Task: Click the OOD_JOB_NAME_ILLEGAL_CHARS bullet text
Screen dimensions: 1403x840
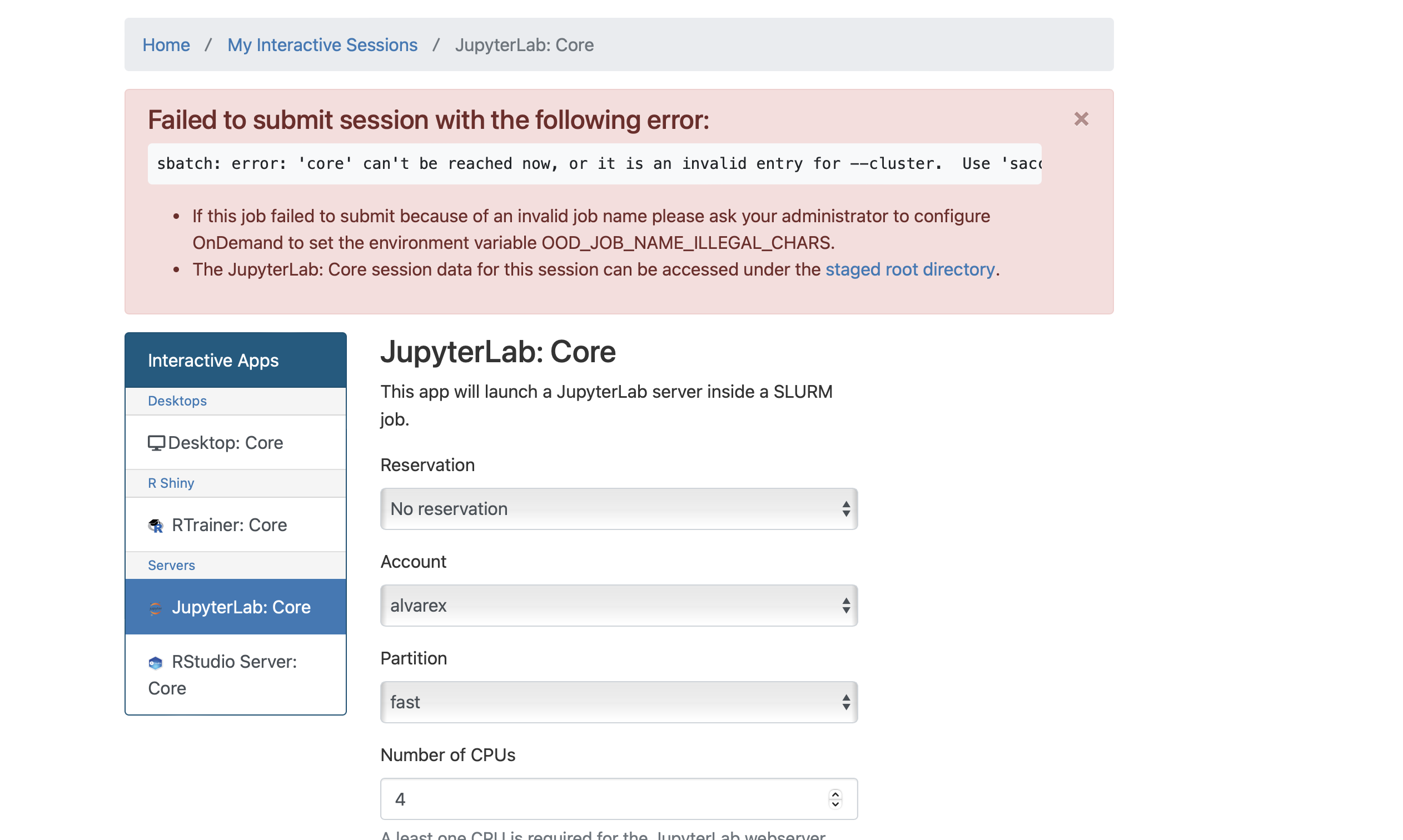Action: pos(591,229)
